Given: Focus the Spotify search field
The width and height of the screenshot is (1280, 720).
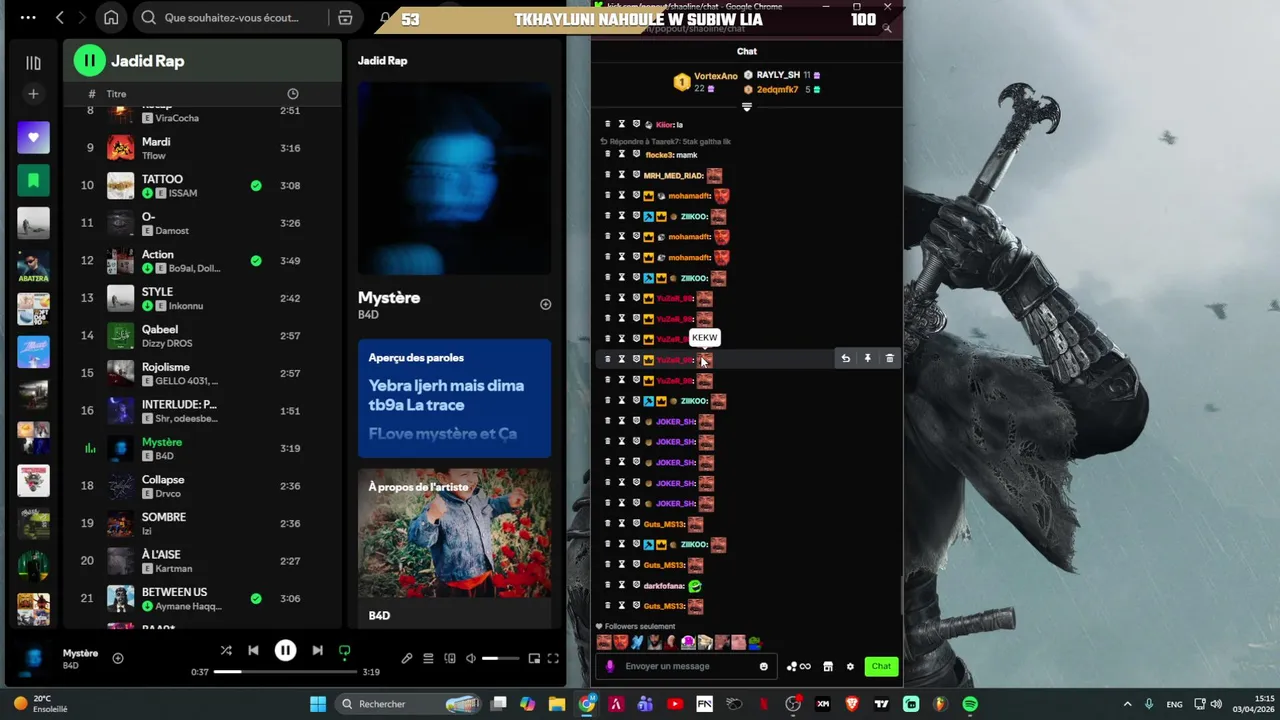Looking at the screenshot, I should (232, 18).
